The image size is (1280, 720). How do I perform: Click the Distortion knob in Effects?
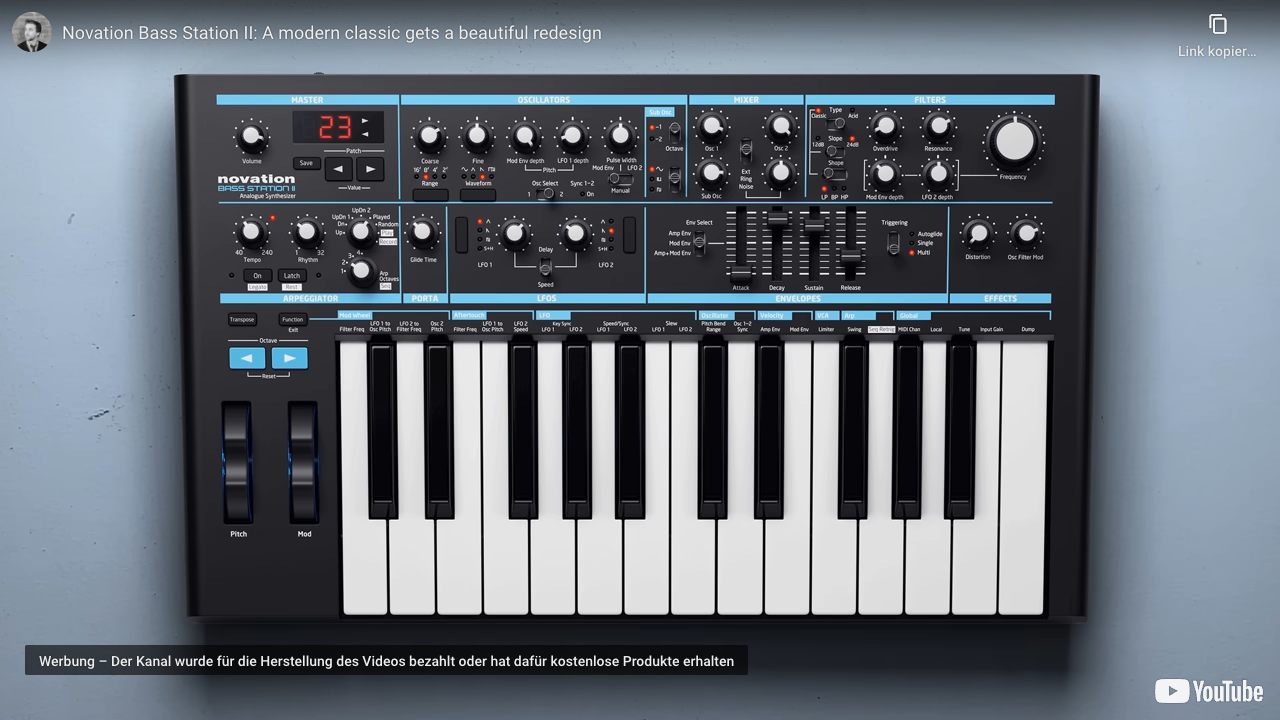(x=978, y=234)
